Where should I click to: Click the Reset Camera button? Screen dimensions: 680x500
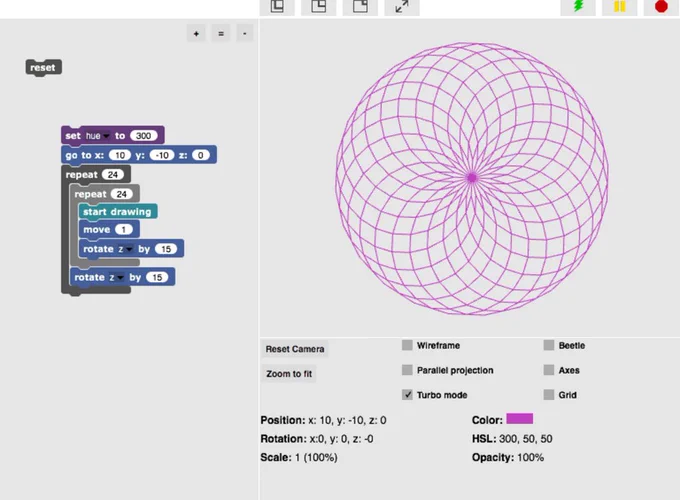click(x=295, y=349)
